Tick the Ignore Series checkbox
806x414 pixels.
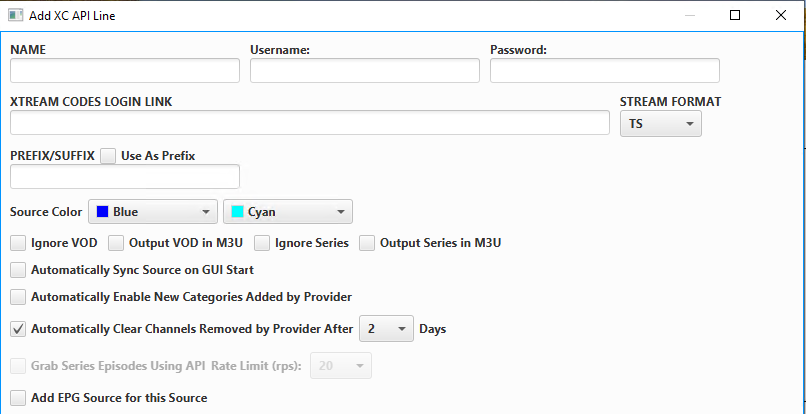point(263,243)
